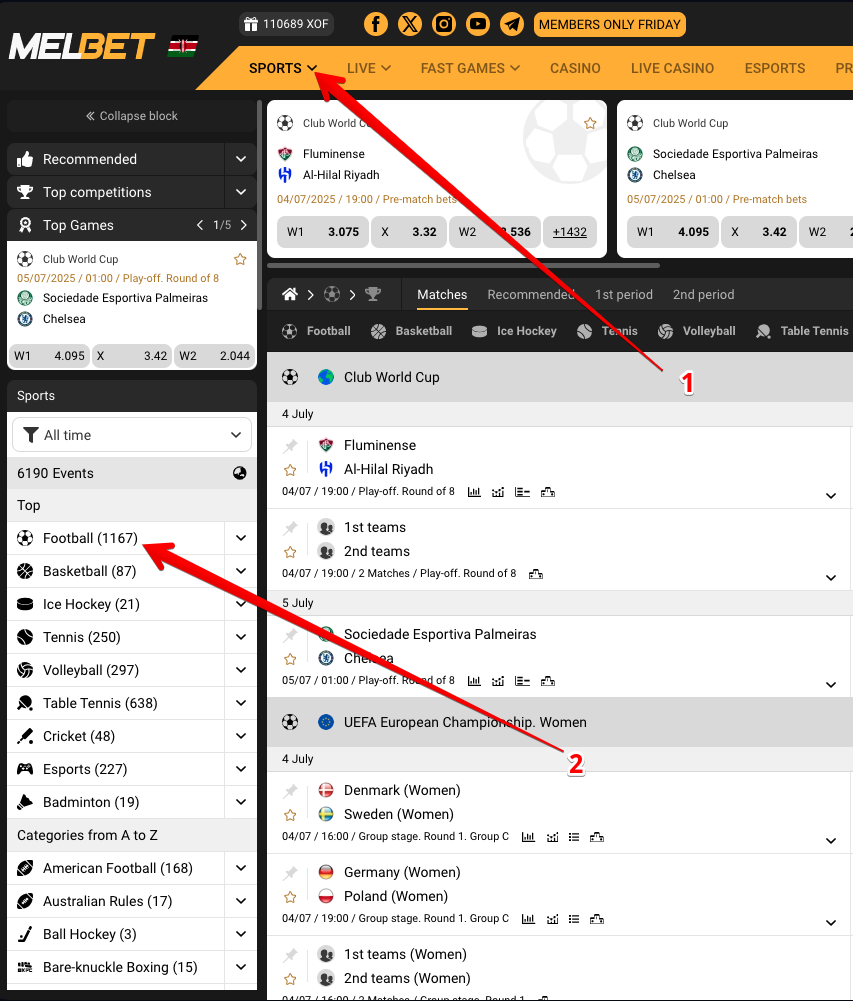The width and height of the screenshot is (853, 1001).
Task: Expand markets for Denmark (Women) row
Action: point(831,841)
